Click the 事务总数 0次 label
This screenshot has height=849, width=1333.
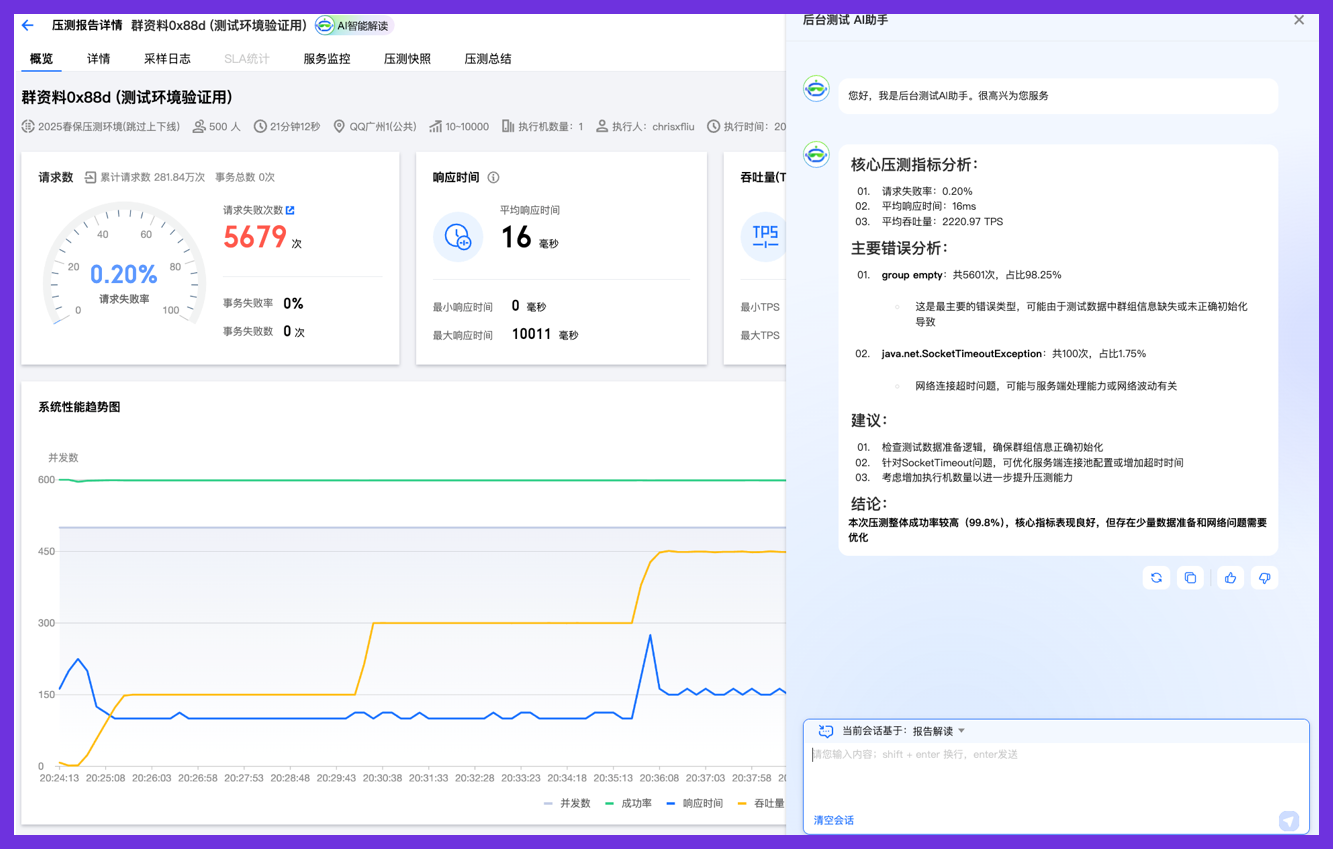tap(245, 177)
